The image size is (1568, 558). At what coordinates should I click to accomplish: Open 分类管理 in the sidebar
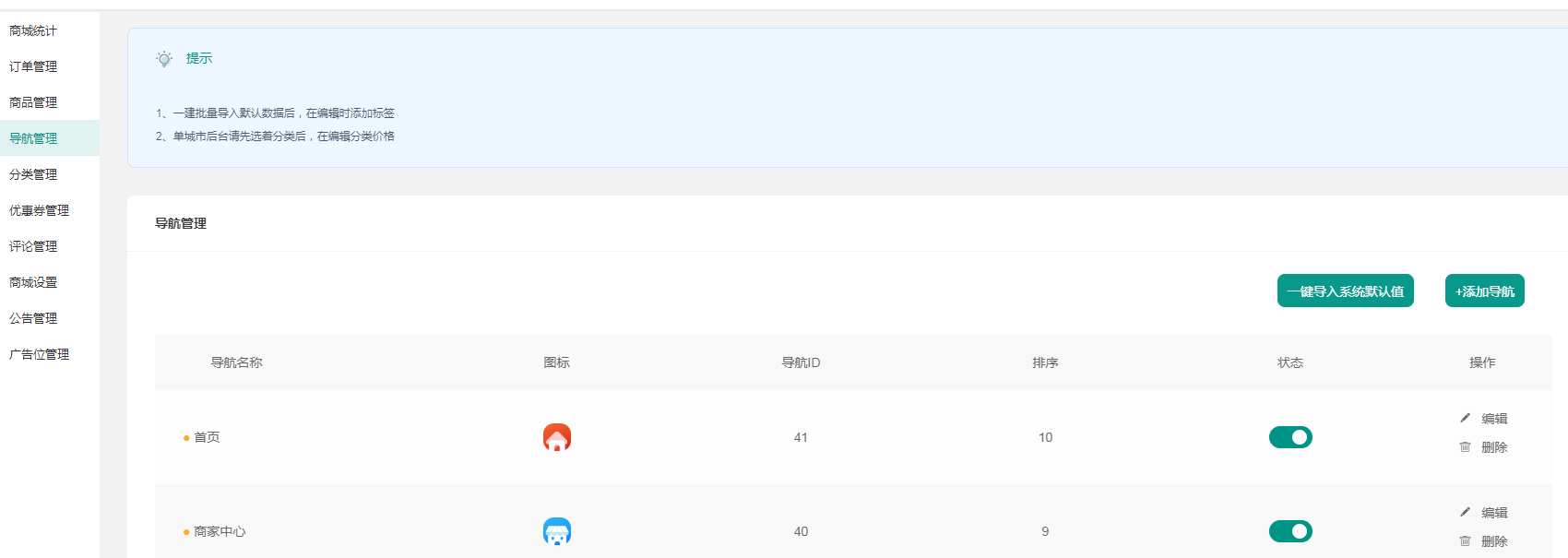pos(33,174)
